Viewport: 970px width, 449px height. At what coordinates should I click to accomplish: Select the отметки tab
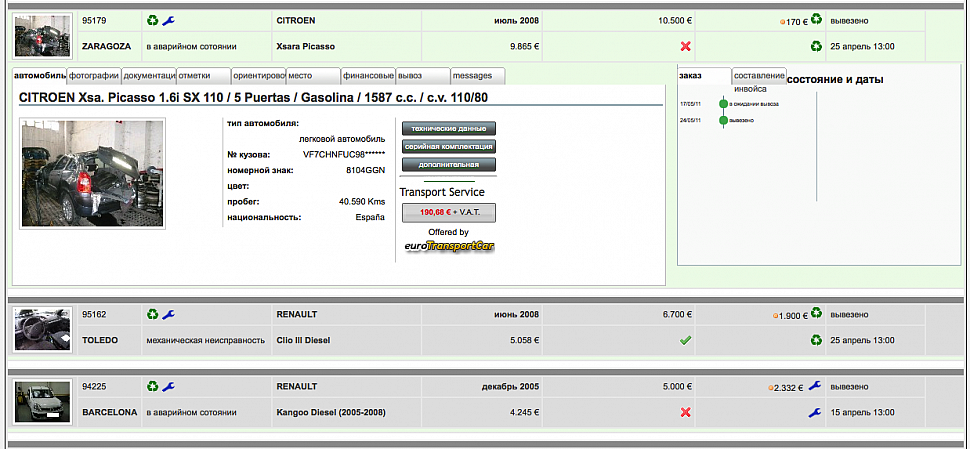[204, 75]
